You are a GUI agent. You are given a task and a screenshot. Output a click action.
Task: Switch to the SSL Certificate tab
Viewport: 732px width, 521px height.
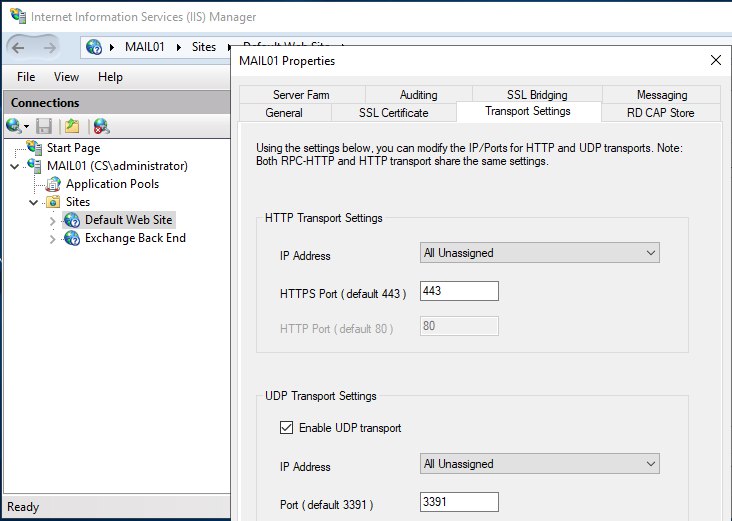click(394, 113)
